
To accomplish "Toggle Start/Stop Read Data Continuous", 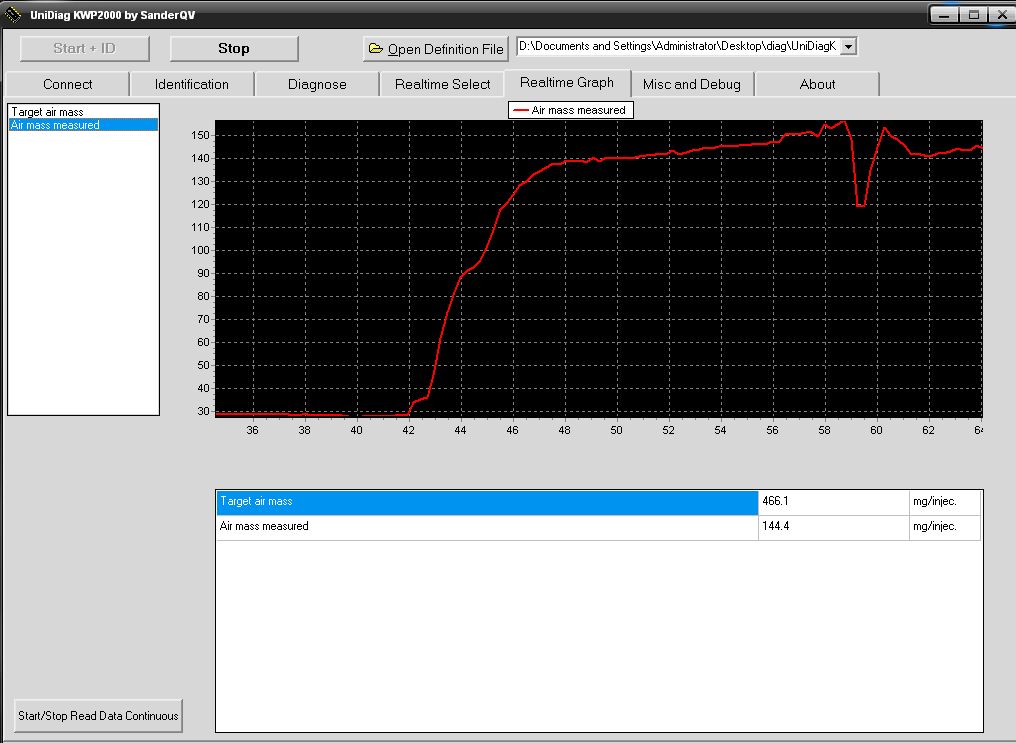I will point(98,715).
